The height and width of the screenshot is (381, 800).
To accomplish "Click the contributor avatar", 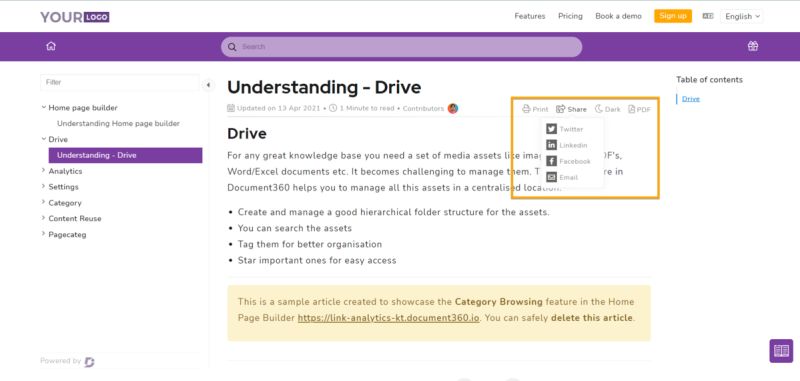I will pos(453,109).
